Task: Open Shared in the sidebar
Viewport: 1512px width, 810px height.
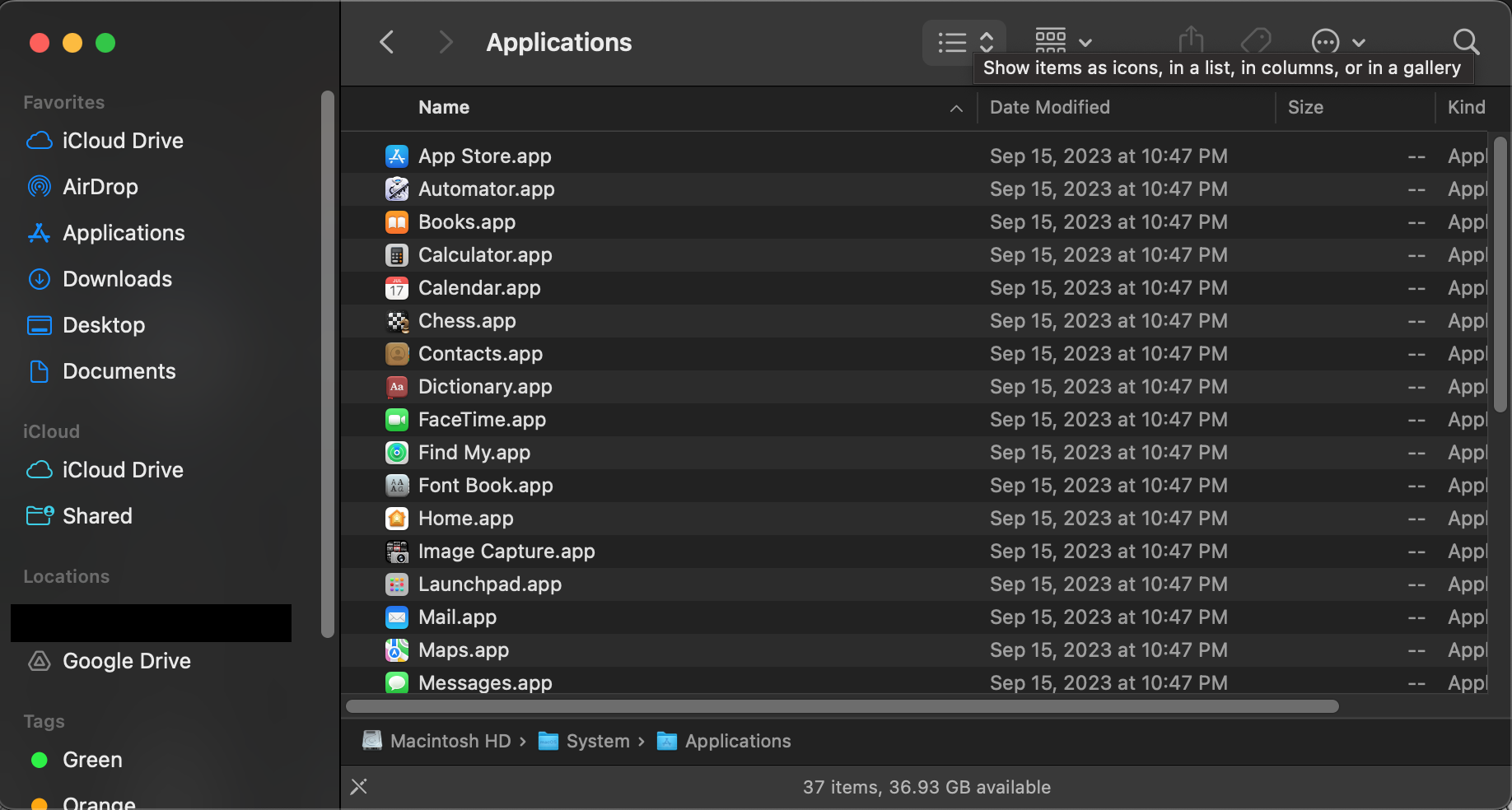Action: click(79, 516)
